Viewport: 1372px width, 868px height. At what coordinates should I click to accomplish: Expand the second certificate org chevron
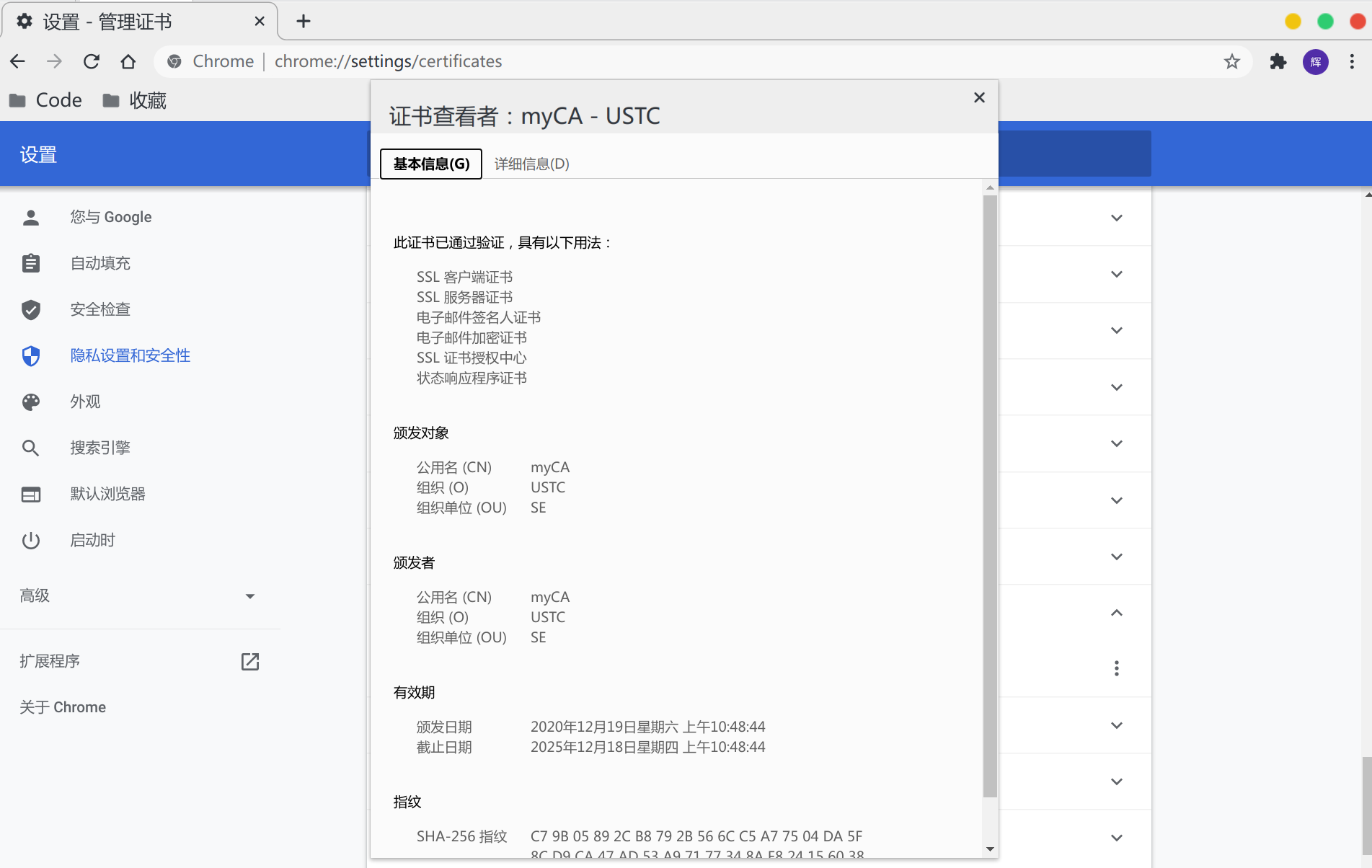[x=1117, y=274]
